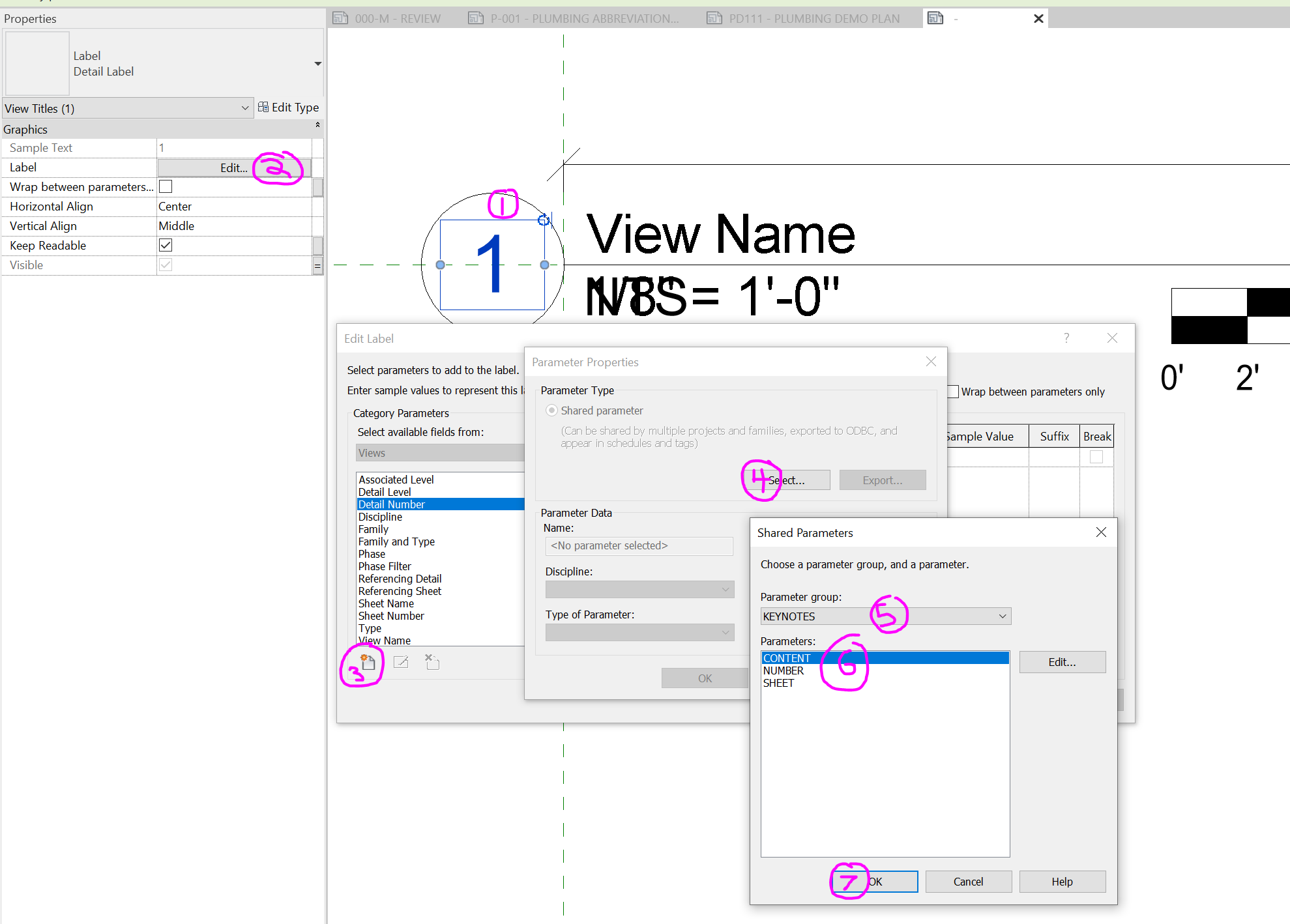Click the rotate handle on the label box
Screen dimensions: 1290x924
(x=543, y=220)
